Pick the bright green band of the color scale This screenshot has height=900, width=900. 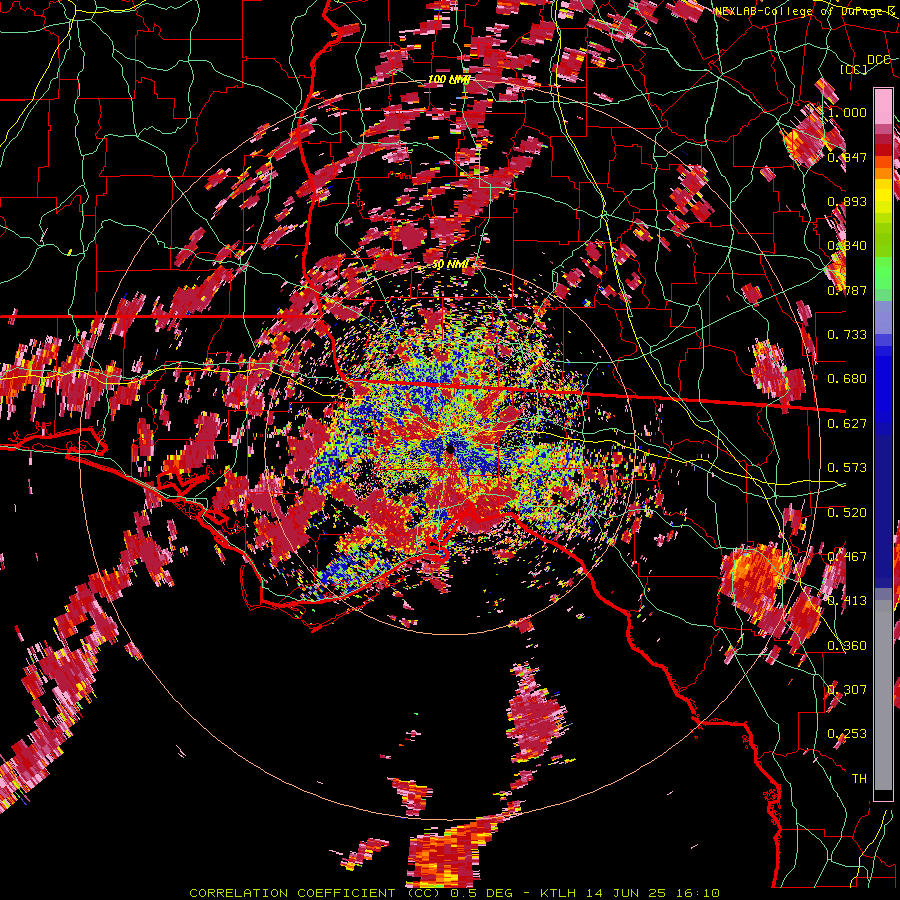click(883, 273)
